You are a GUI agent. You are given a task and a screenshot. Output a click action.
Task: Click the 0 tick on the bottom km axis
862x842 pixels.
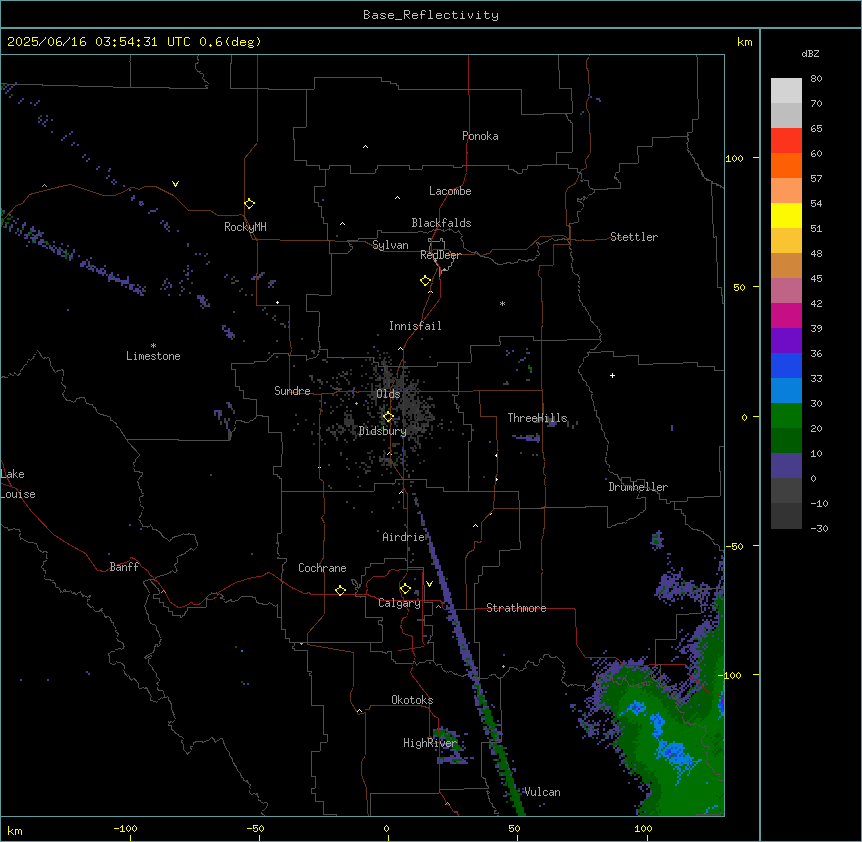coord(386,828)
